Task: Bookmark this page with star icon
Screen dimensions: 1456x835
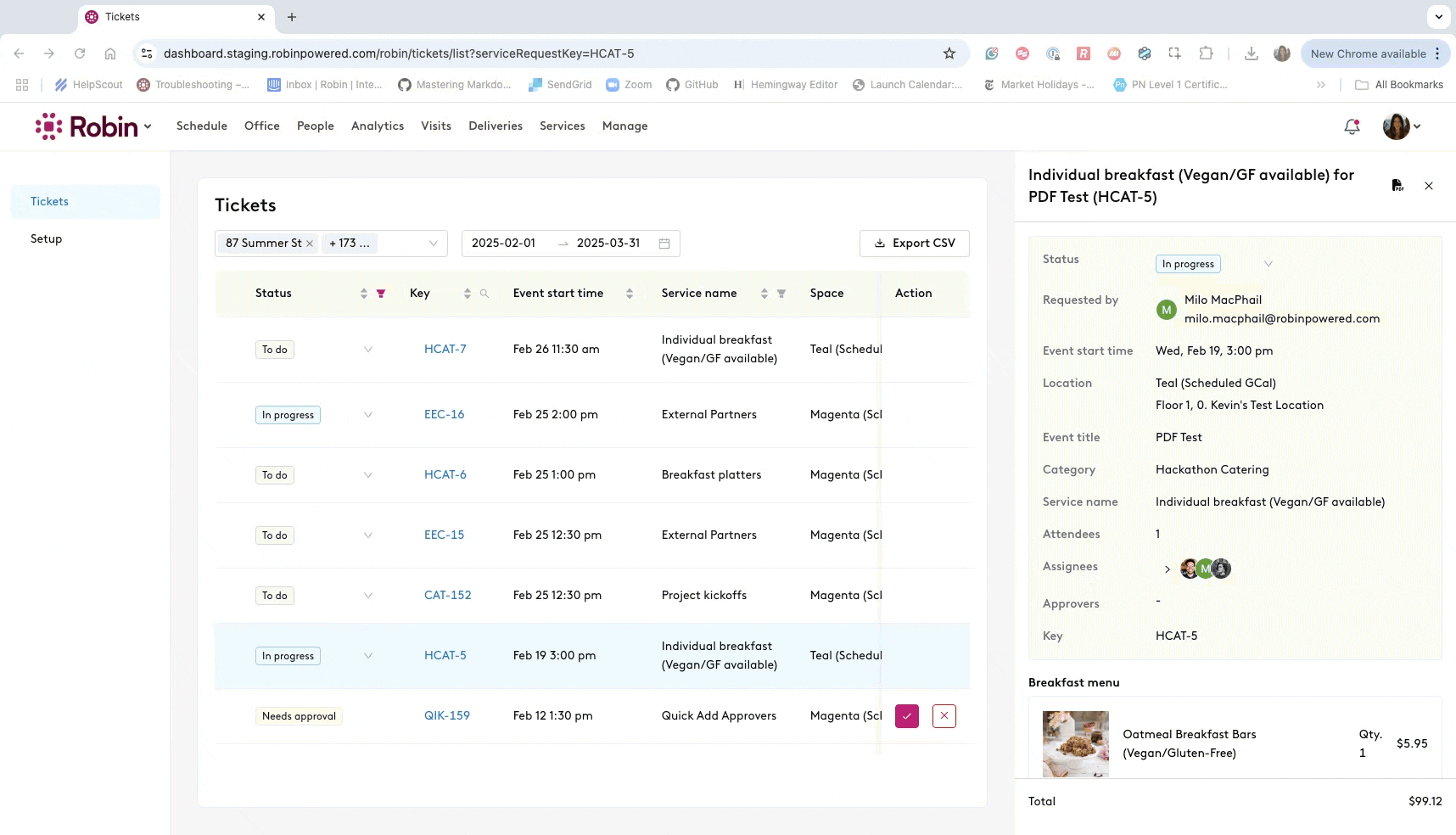Action: click(x=949, y=53)
